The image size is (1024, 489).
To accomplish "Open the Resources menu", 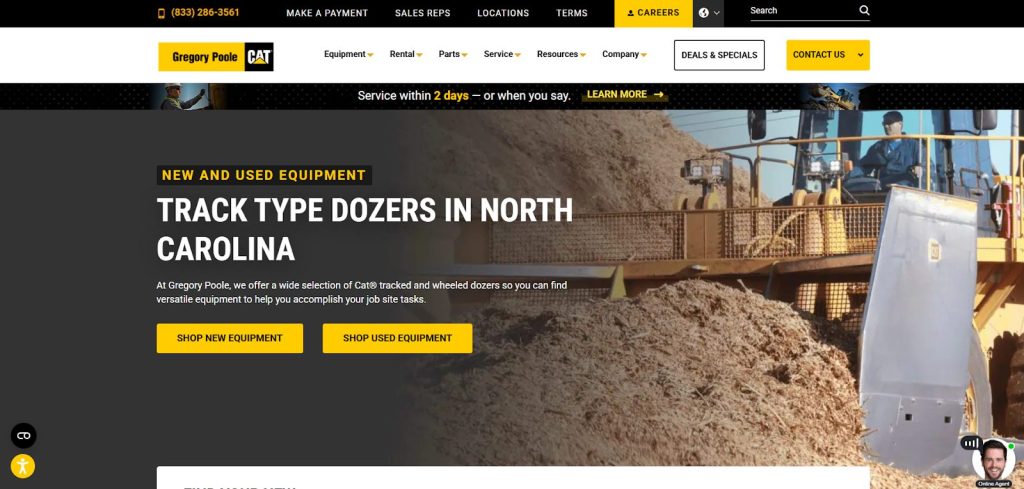I will click(561, 55).
